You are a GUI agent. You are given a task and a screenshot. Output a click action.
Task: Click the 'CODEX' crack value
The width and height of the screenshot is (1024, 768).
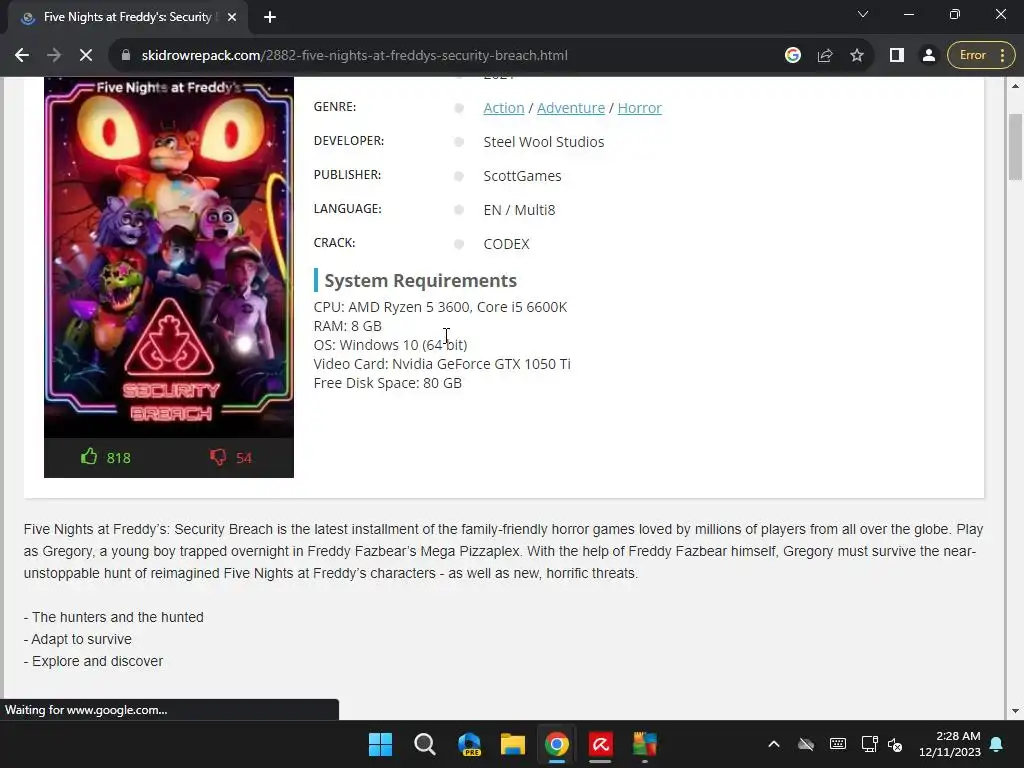[506, 244]
